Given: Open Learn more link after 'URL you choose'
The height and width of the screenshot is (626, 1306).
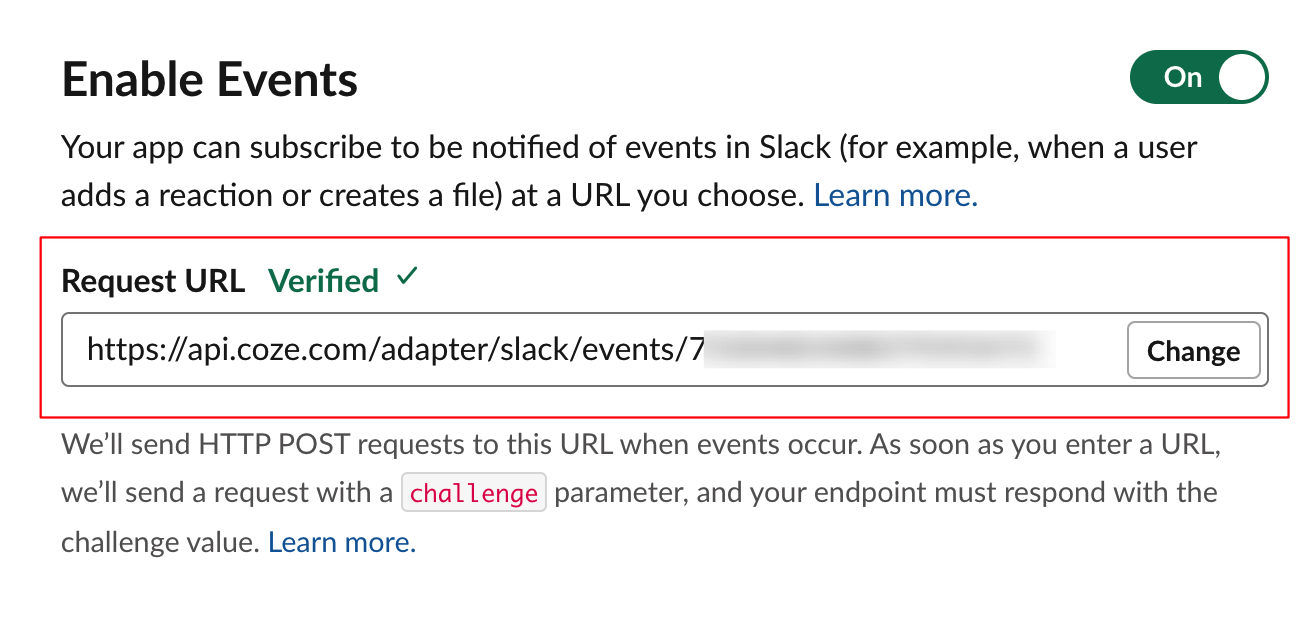Looking at the screenshot, I should point(895,195).
